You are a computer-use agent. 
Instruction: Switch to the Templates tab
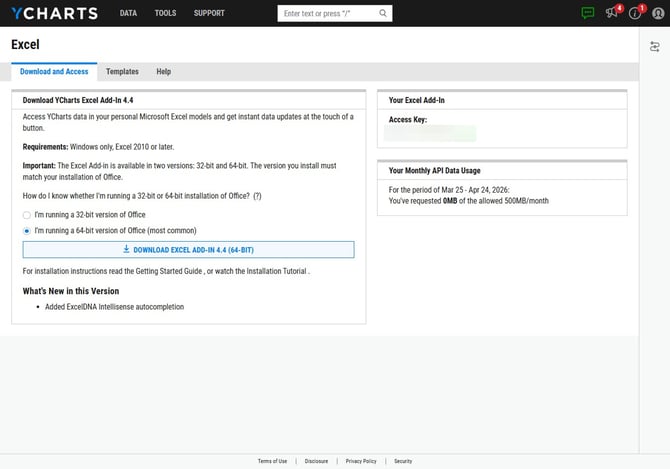click(x=122, y=72)
